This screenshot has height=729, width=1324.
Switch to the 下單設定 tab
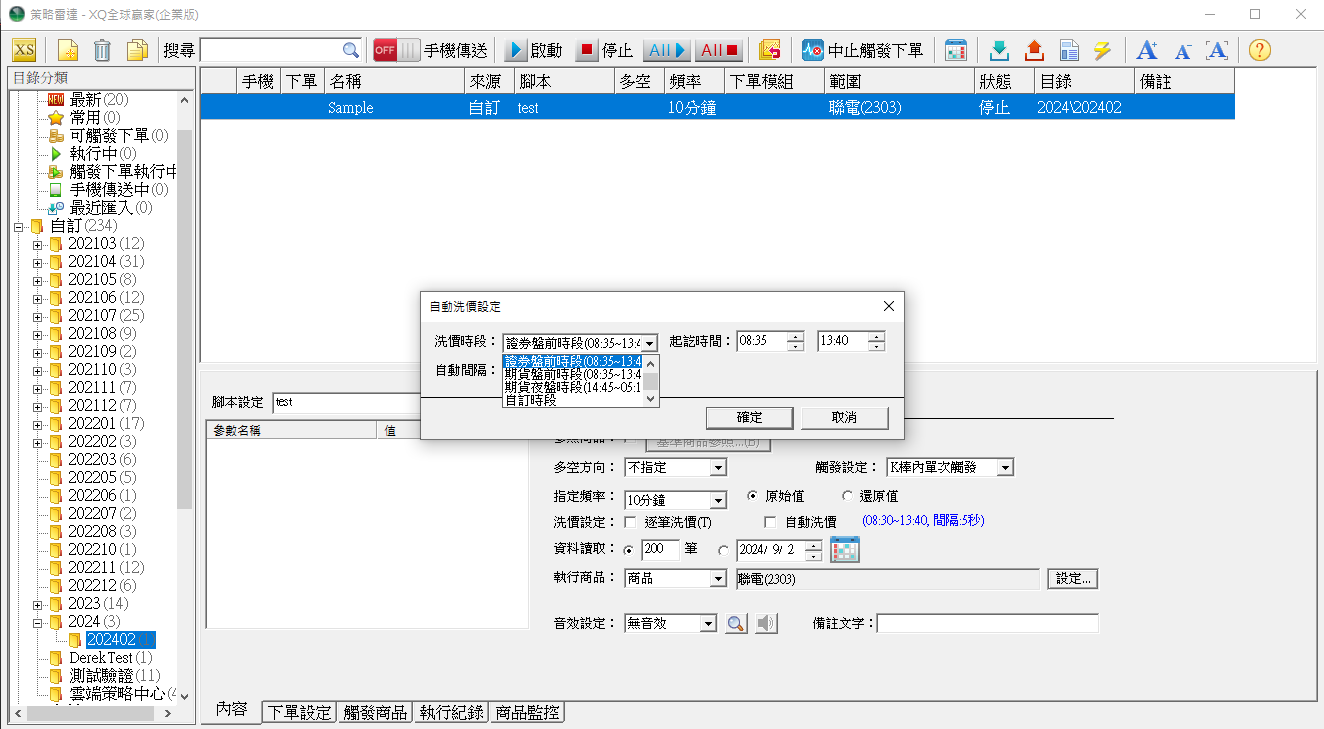point(297,713)
